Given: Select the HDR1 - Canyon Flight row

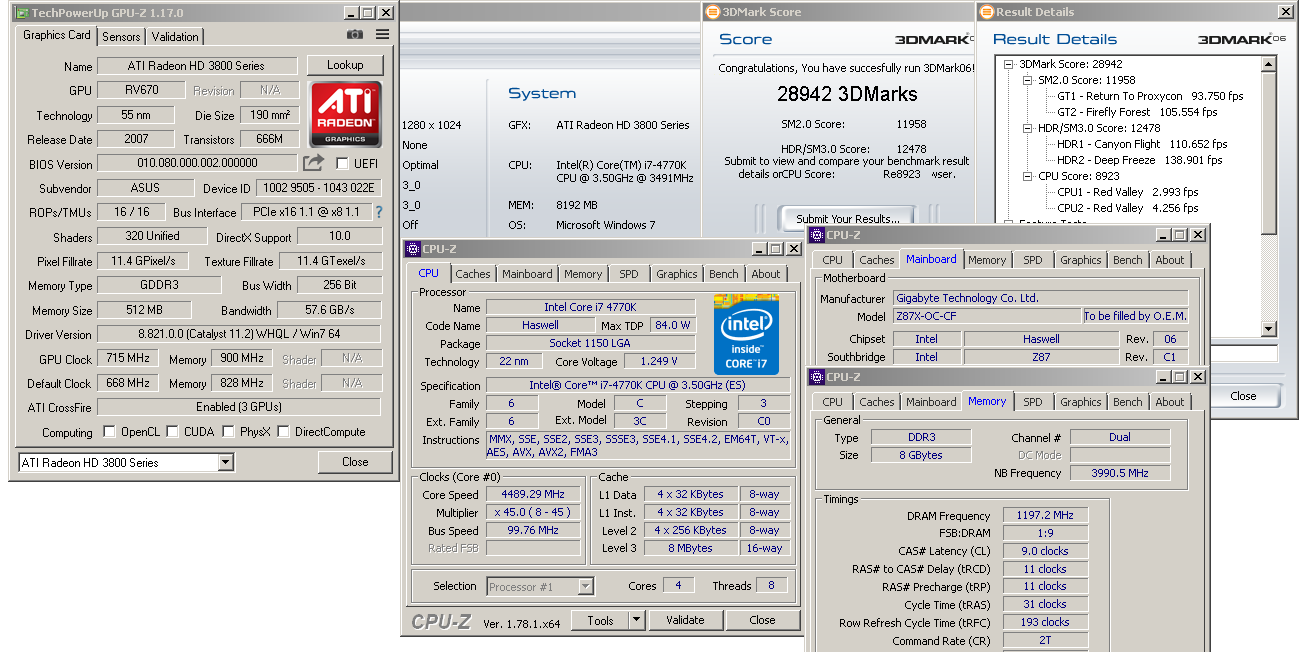Looking at the screenshot, I should click(x=1141, y=144).
